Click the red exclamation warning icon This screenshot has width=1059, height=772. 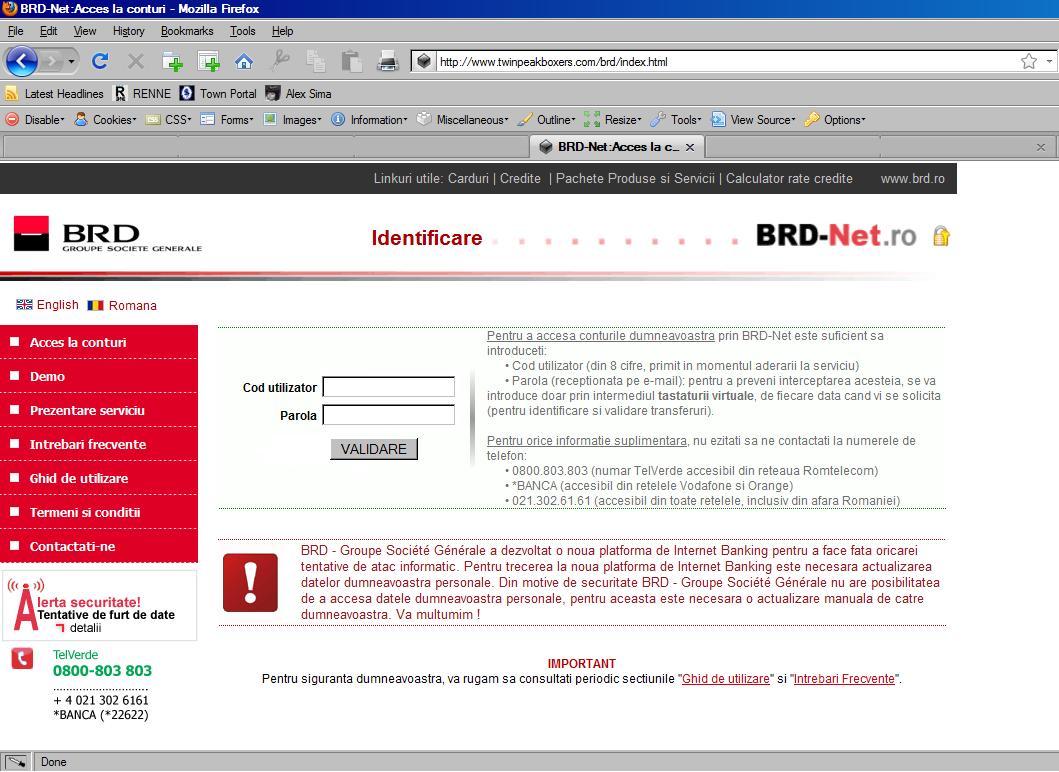point(250,582)
